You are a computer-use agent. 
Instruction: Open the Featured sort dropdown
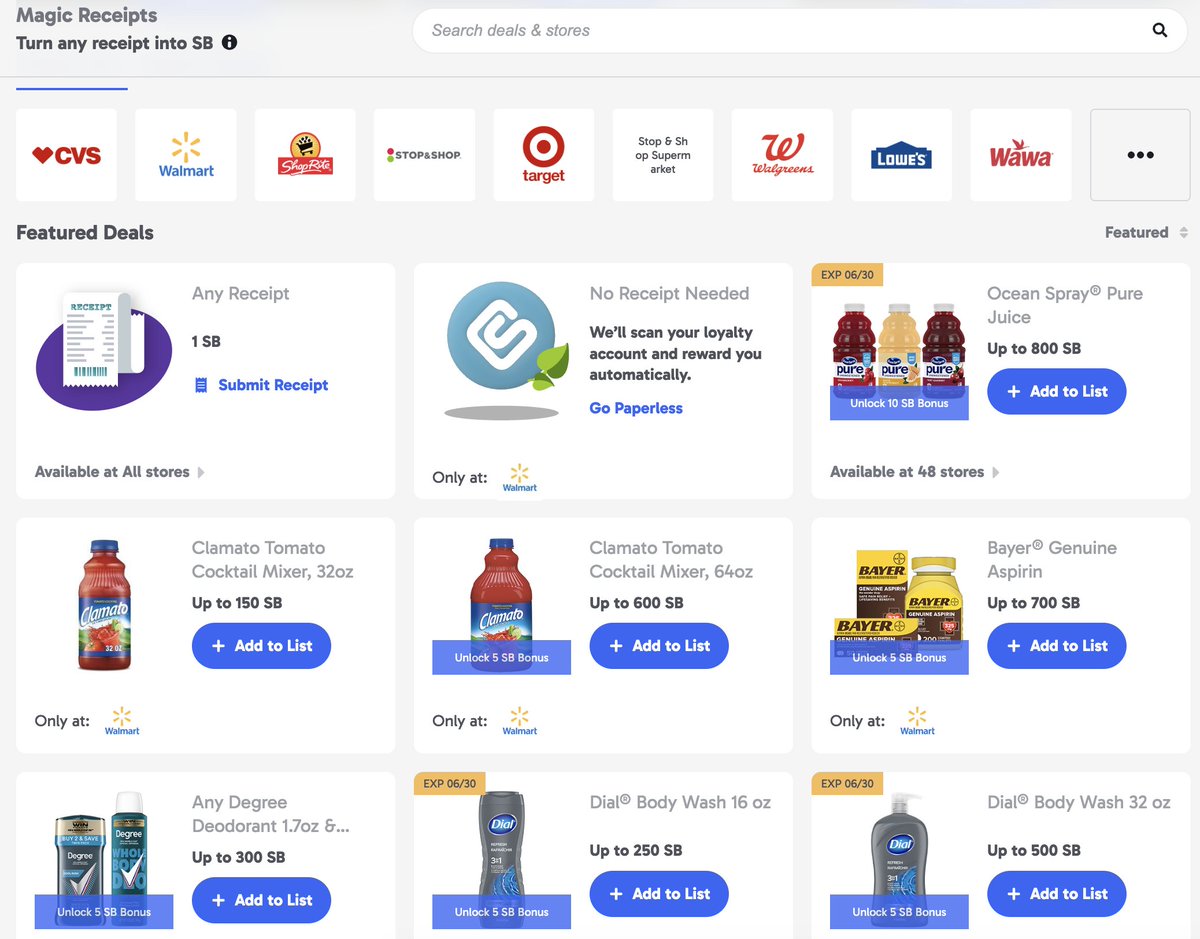(x=1146, y=232)
